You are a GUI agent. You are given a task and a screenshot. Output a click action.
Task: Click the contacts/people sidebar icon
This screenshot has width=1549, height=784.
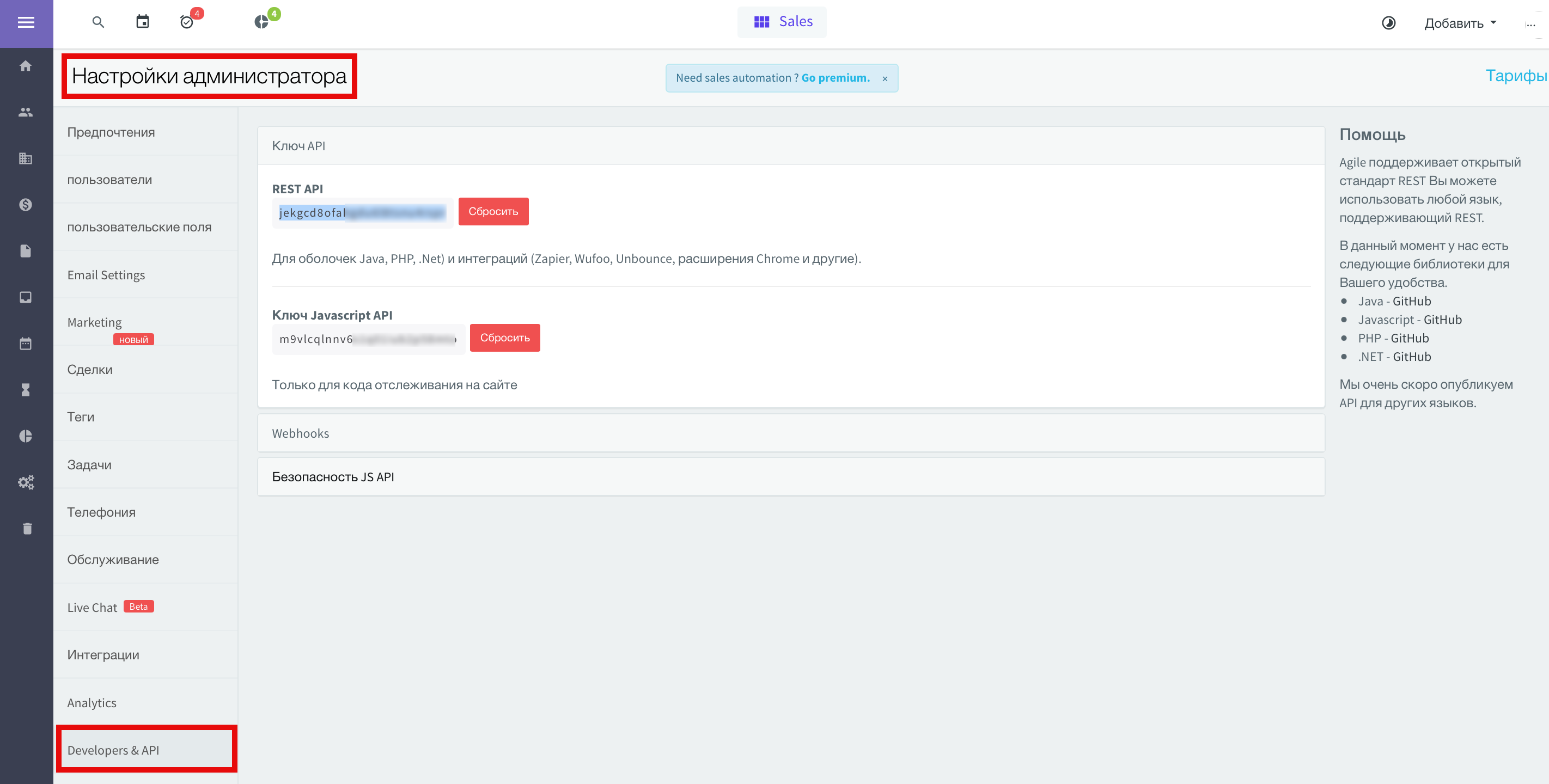coord(27,111)
